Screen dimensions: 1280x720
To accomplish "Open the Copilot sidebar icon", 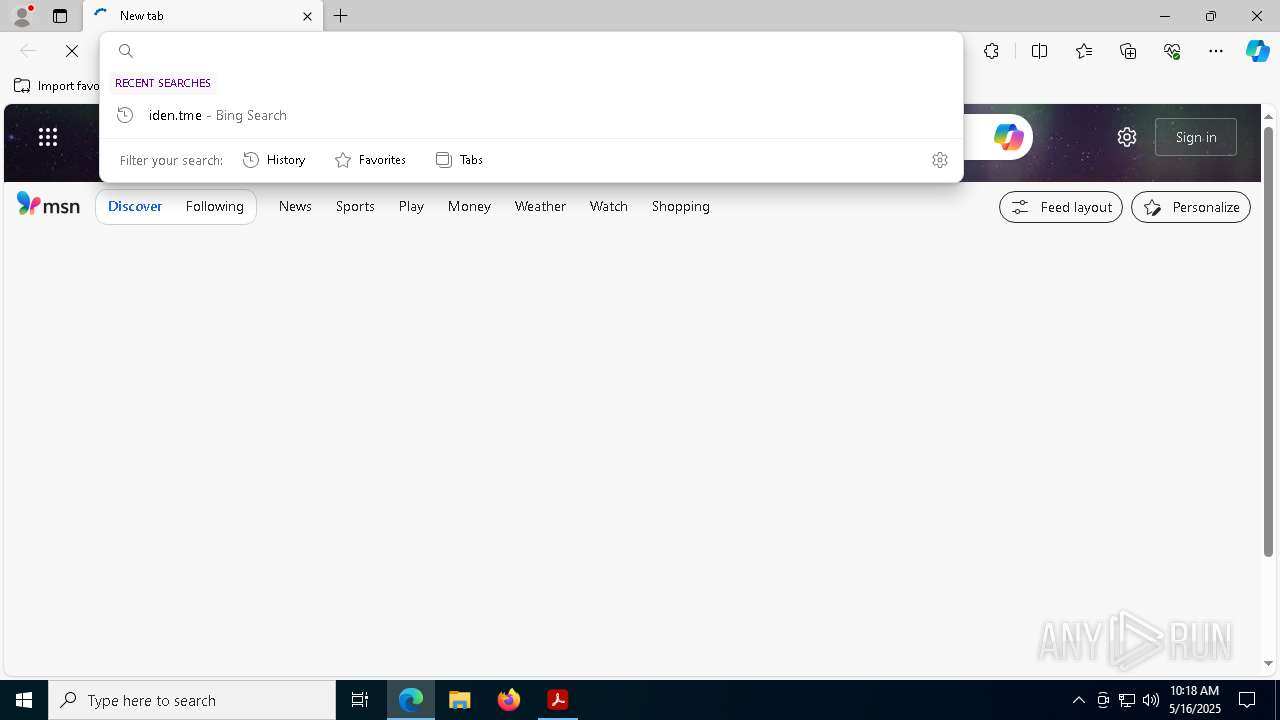I will pyautogui.click(x=1258, y=51).
